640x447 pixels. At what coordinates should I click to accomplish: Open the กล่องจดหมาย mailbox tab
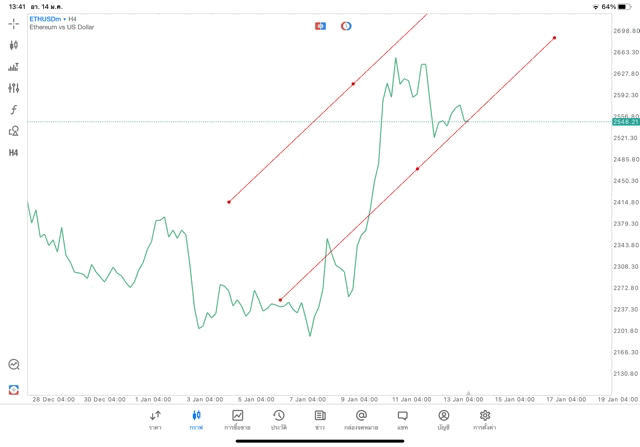pos(361,419)
